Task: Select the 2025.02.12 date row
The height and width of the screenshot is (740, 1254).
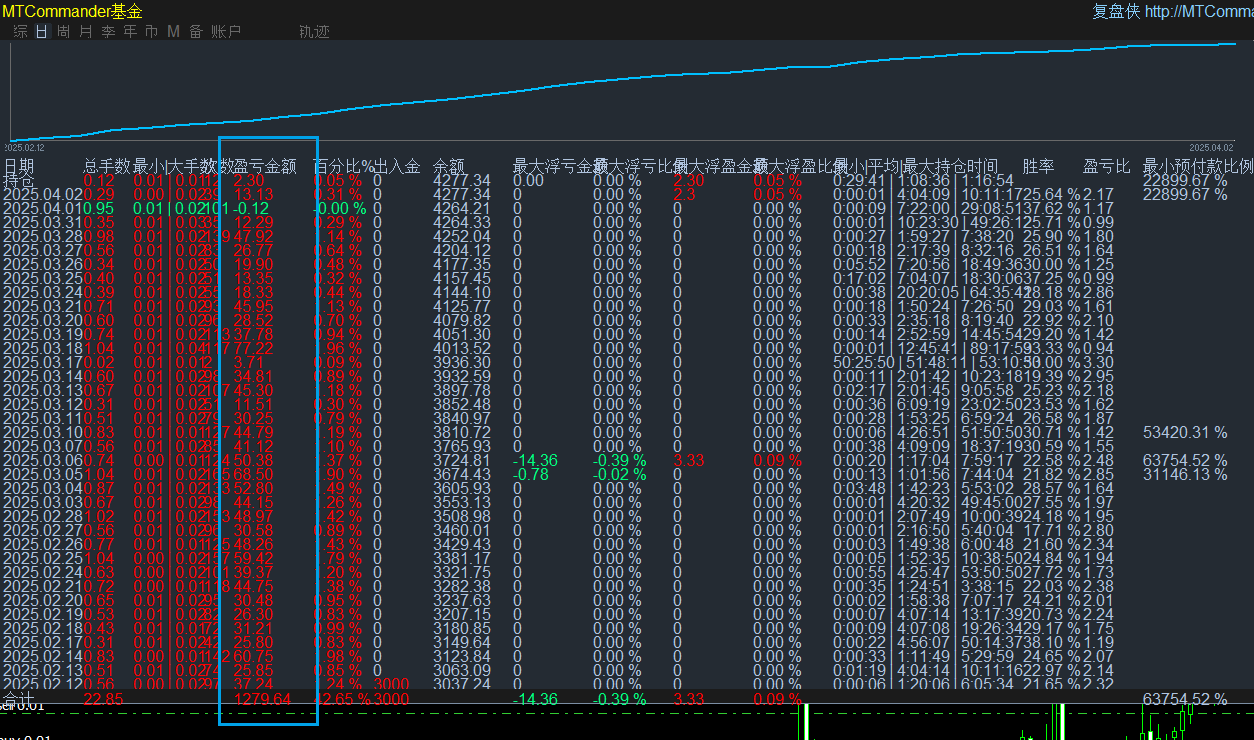Action: (x=43, y=684)
